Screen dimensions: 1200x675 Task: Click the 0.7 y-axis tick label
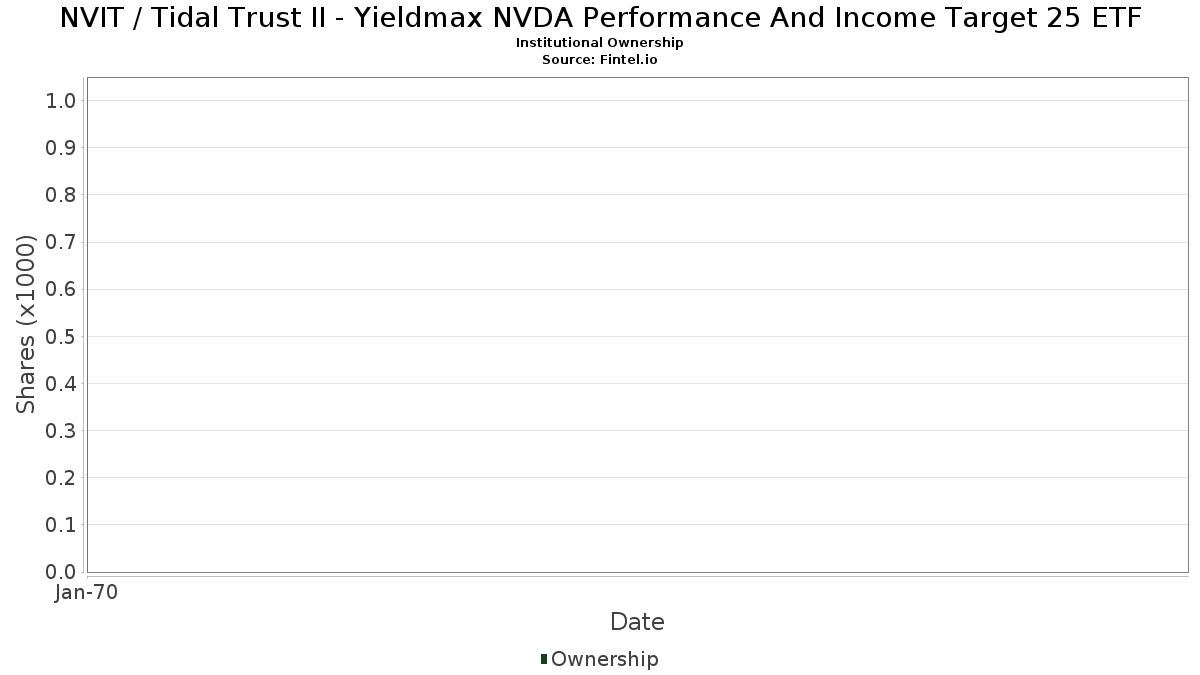point(61,242)
